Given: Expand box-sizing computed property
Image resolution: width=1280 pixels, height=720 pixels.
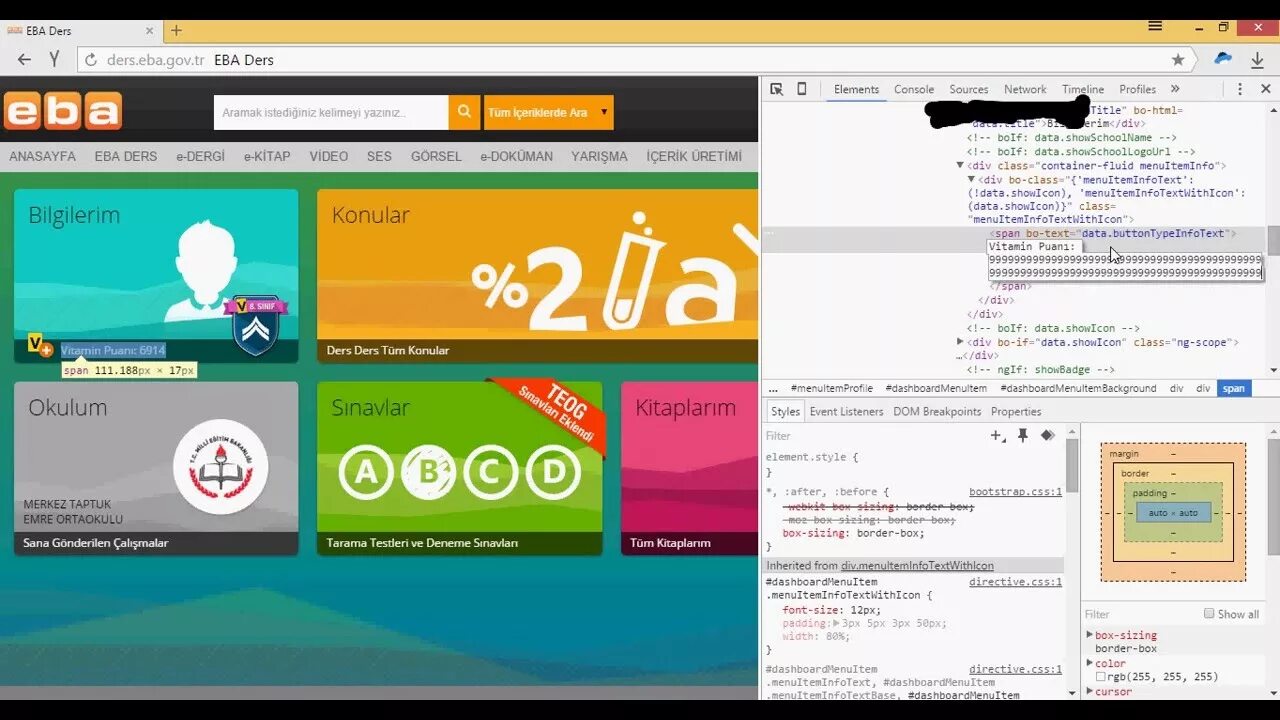Looking at the screenshot, I should [1090, 635].
